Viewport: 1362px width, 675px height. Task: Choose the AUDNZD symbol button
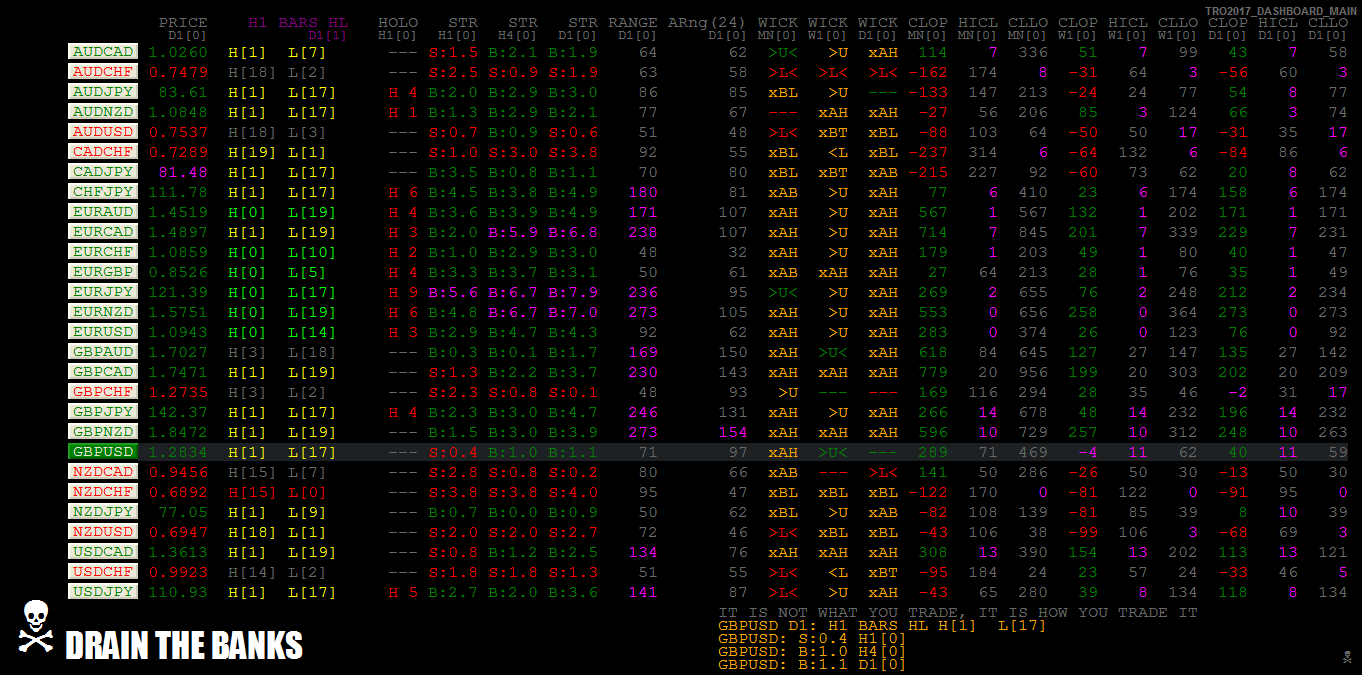[x=103, y=111]
